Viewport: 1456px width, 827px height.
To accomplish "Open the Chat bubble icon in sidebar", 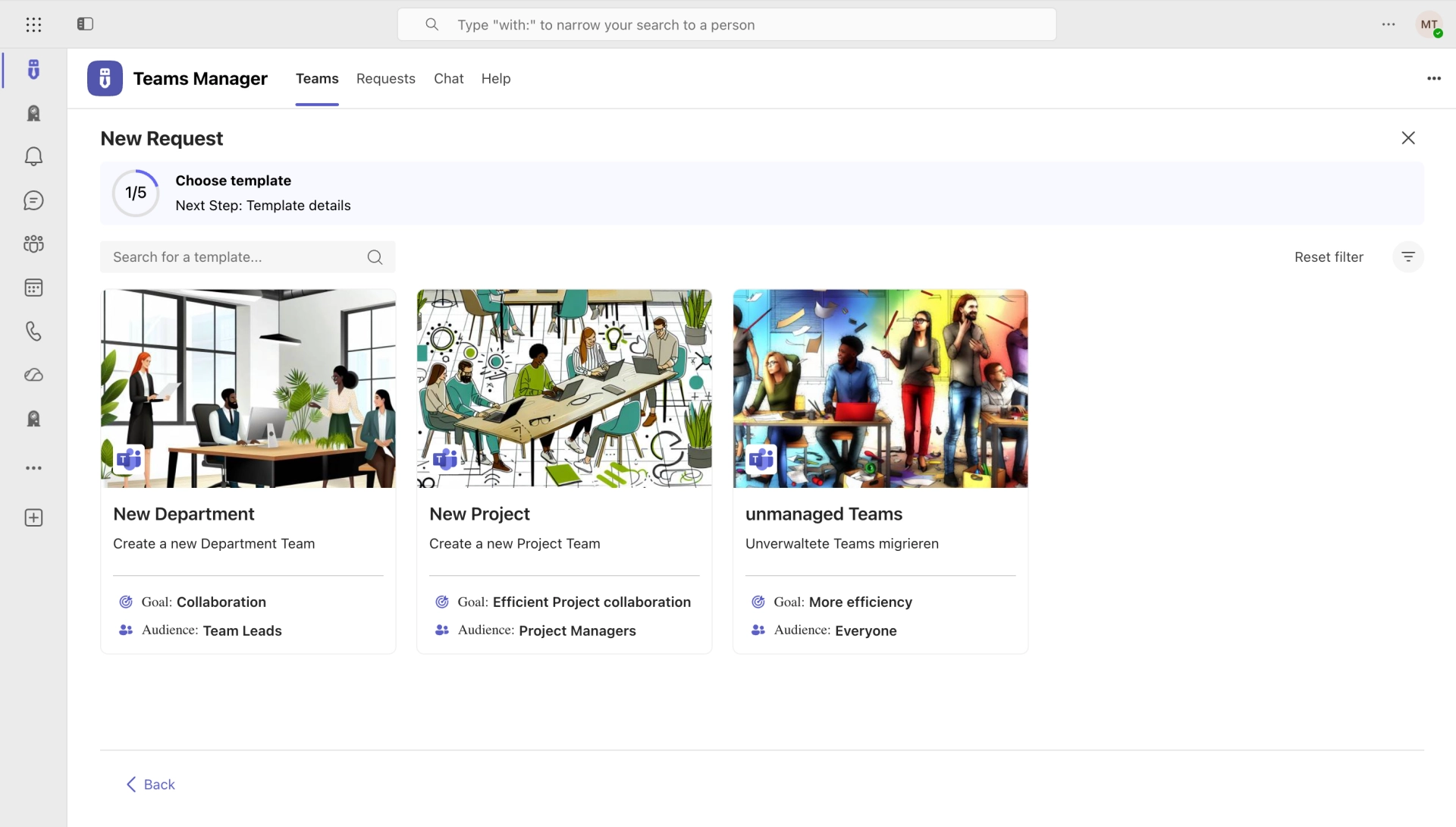I will 33,200.
